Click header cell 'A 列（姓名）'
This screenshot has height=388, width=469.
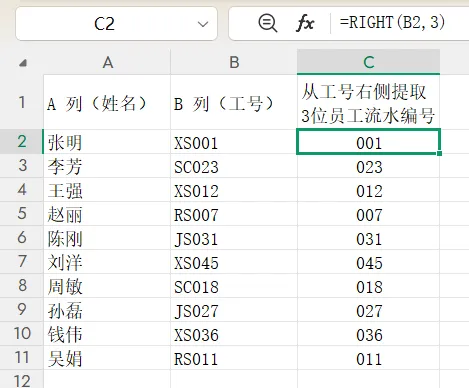coord(107,102)
